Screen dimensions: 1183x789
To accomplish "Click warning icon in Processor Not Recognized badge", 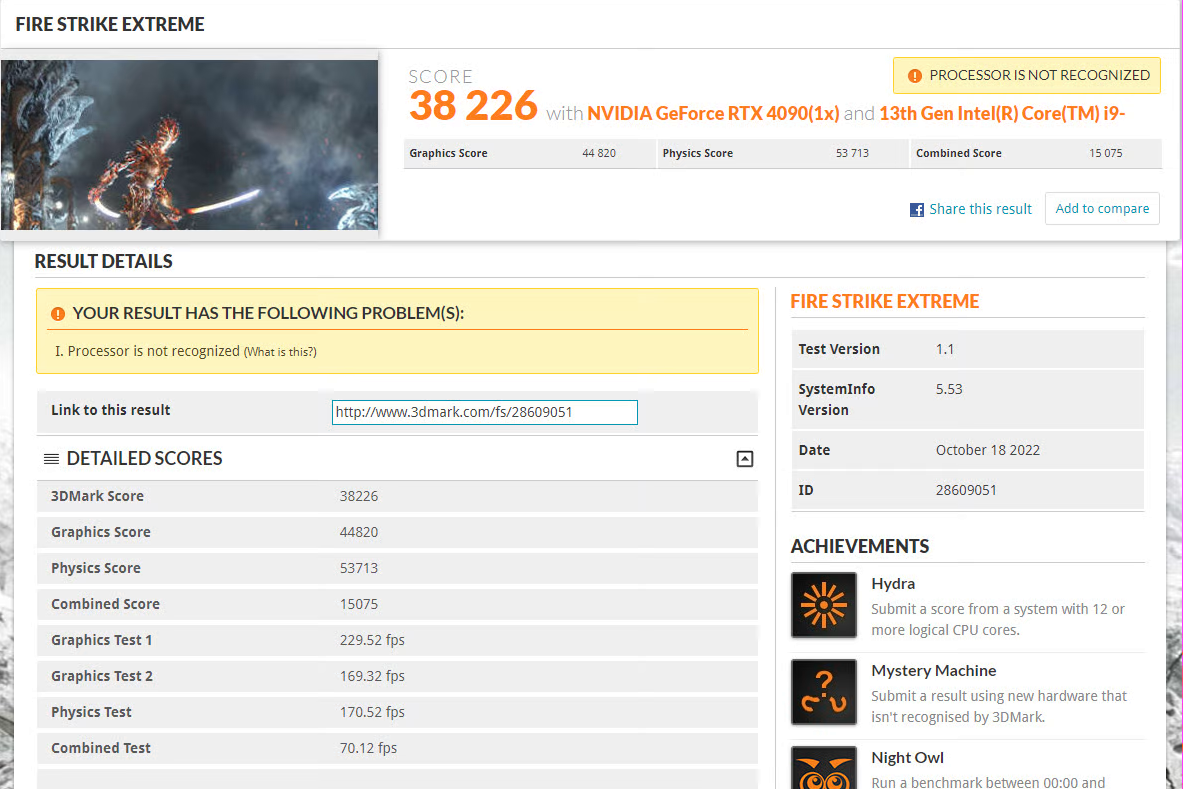I will [x=914, y=76].
